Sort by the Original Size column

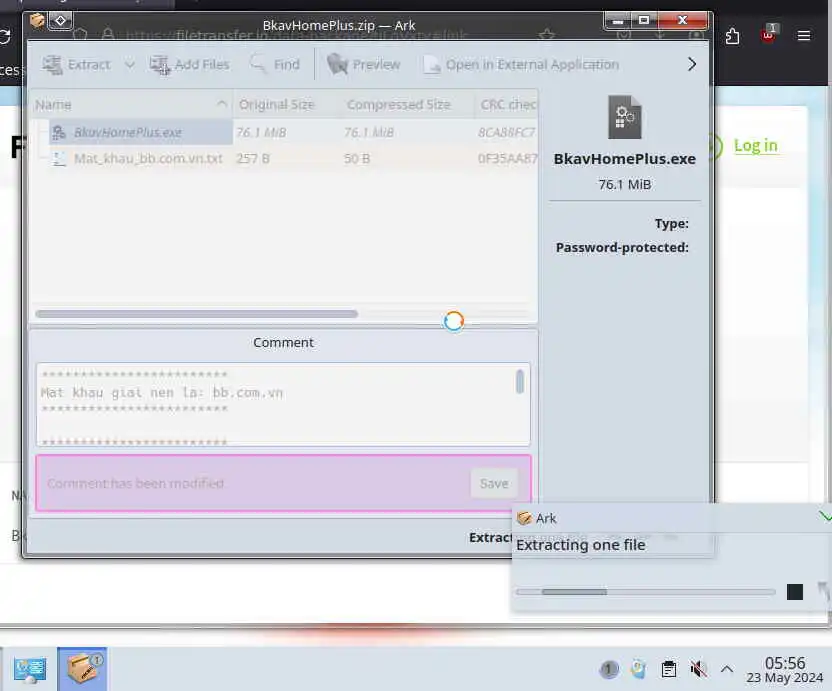pyautogui.click(x=286, y=105)
